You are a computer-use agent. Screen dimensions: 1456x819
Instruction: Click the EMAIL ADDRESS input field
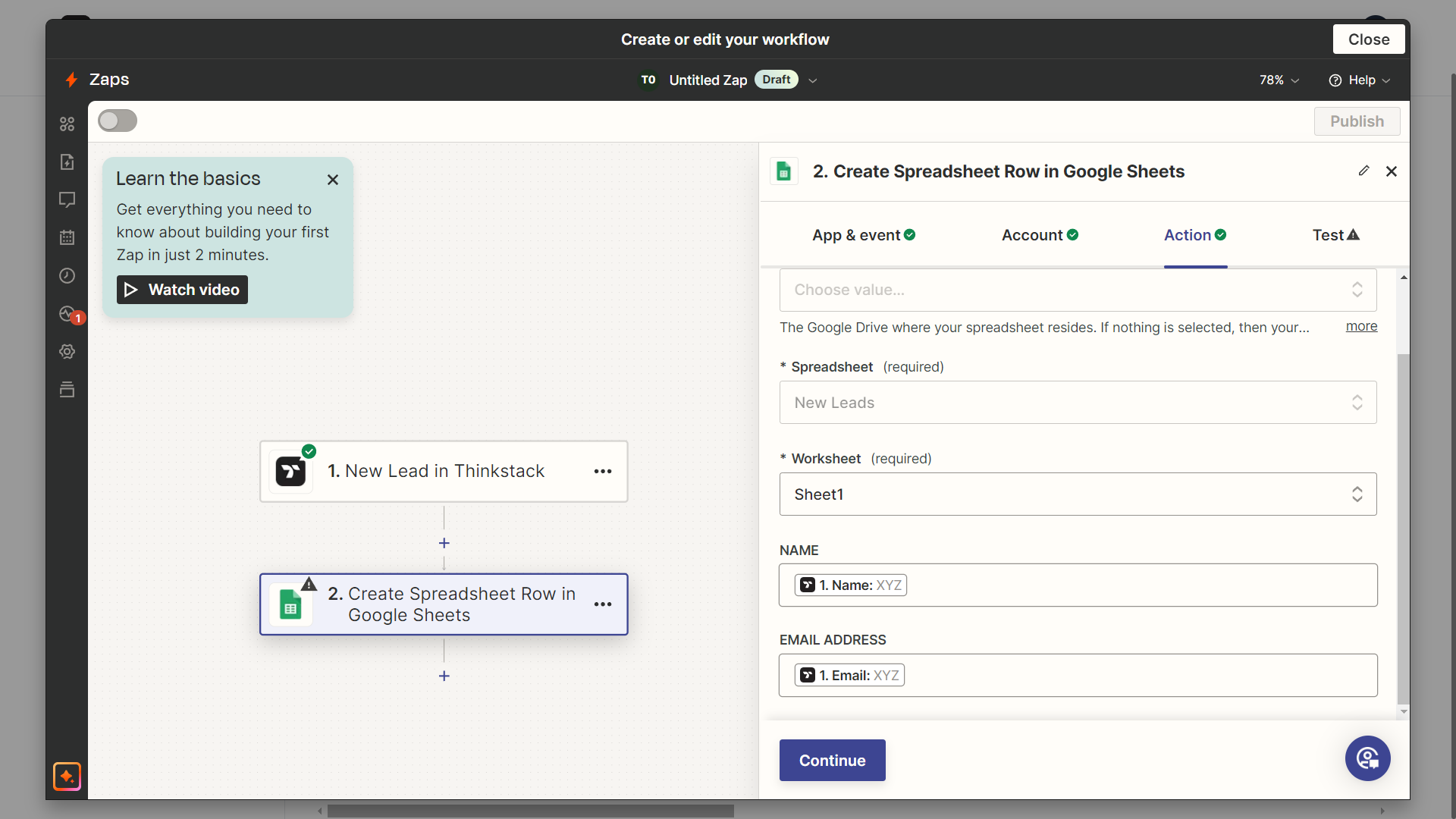coord(1078,675)
